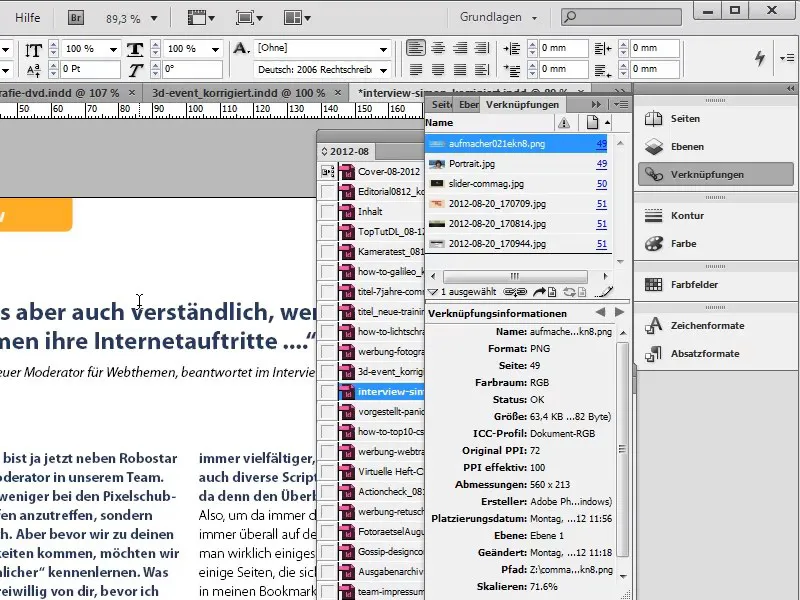Toggle checkbox beside Gossip-designco book document
The width and height of the screenshot is (800, 600).
[x=327, y=552]
